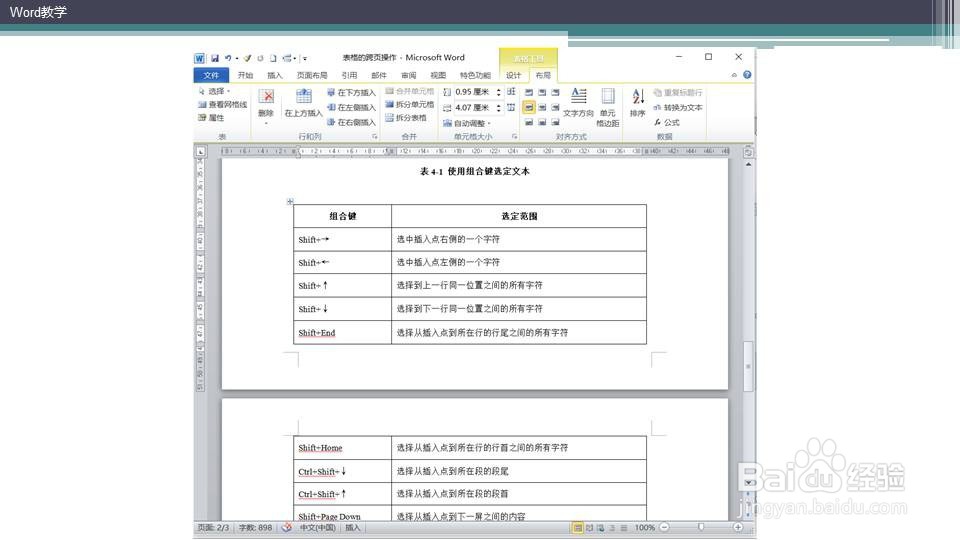Switch to the Insert (插入) tab
The width and height of the screenshot is (960, 540).
(275, 75)
